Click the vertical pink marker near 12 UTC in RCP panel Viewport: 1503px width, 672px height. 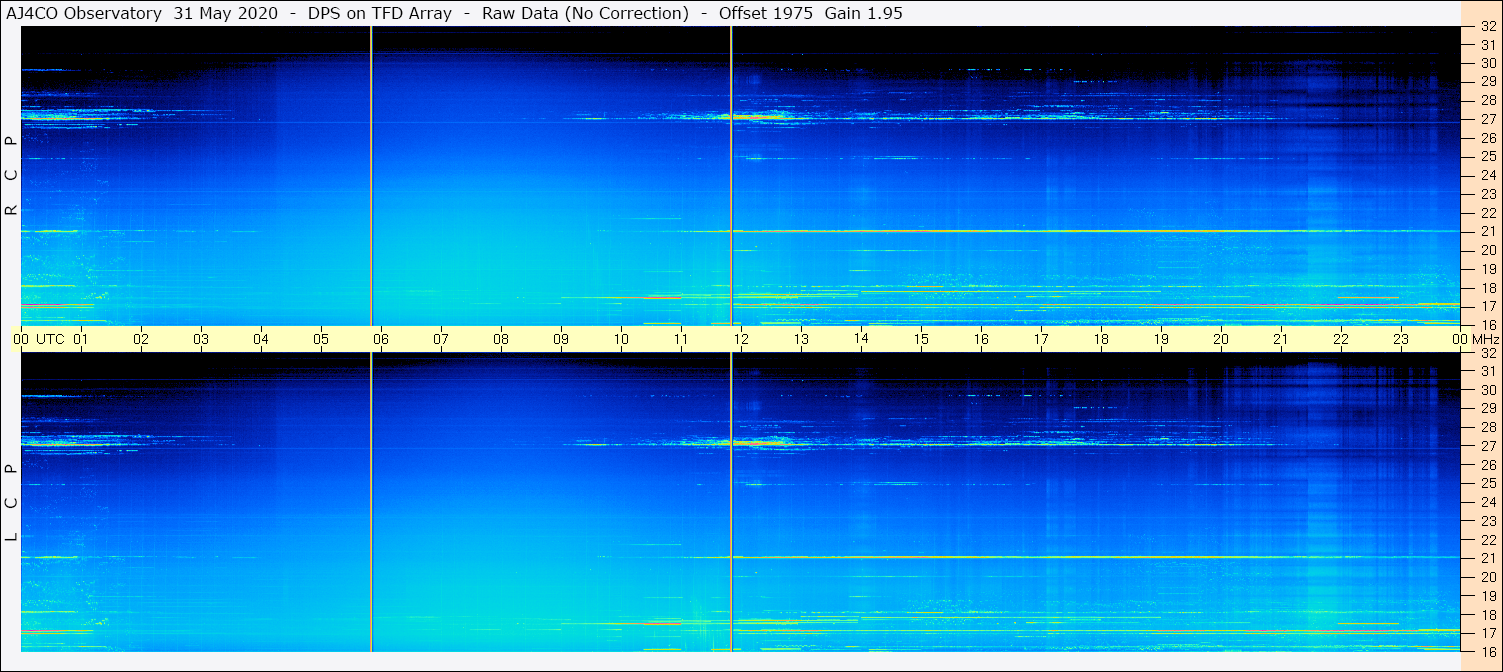(731, 176)
